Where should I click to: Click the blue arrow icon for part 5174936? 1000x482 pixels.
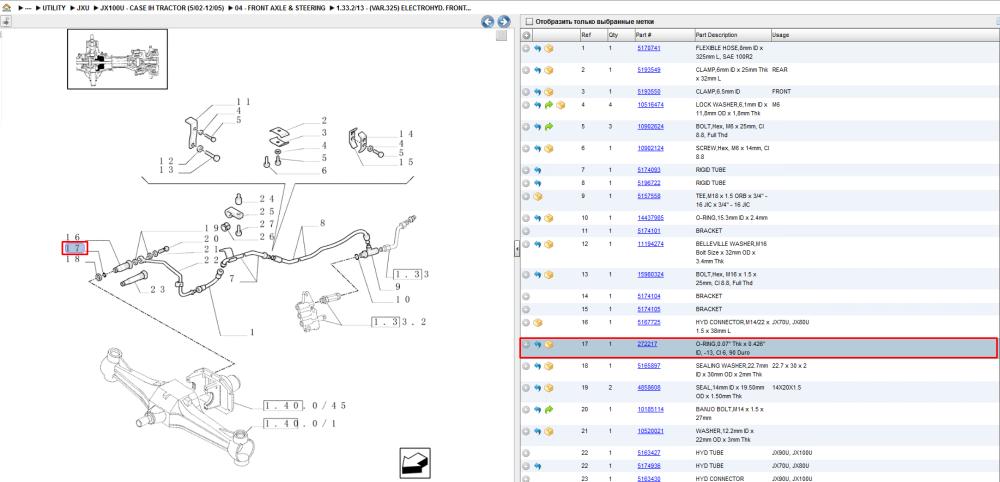pyautogui.click(x=537, y=465)
